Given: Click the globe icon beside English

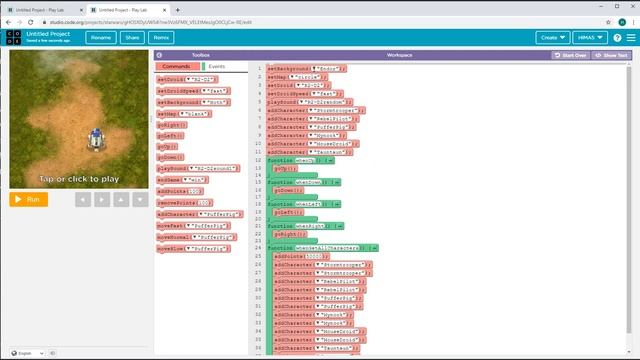Looking at the screenshot, I should pos(14,353).
